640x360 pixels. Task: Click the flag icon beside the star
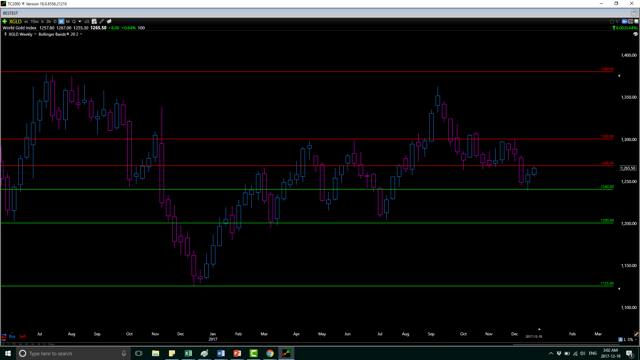(x=618, y=22)
